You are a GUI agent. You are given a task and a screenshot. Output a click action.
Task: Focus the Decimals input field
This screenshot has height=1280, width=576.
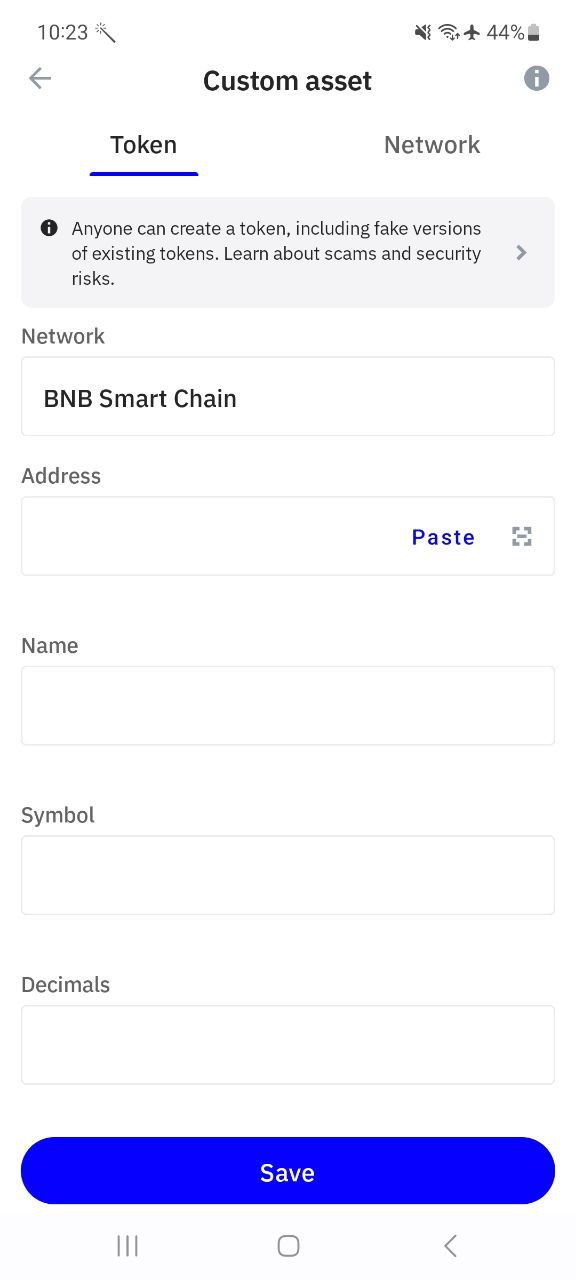click(x=288, y=1044)
